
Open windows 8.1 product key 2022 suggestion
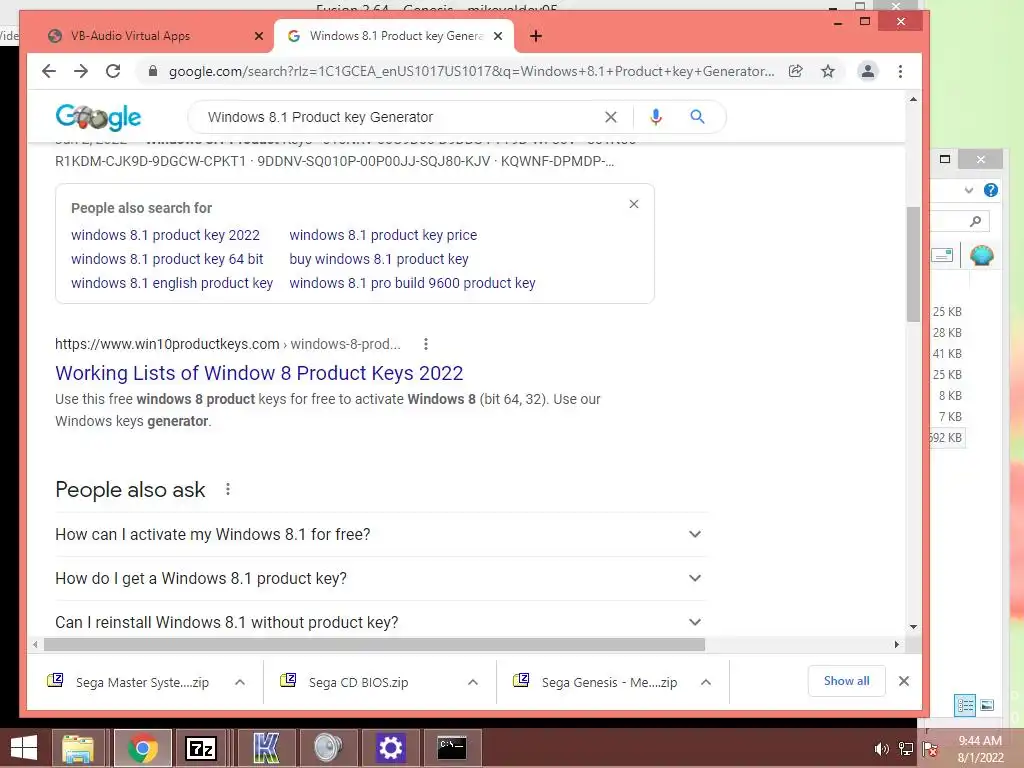pos(165,235)
